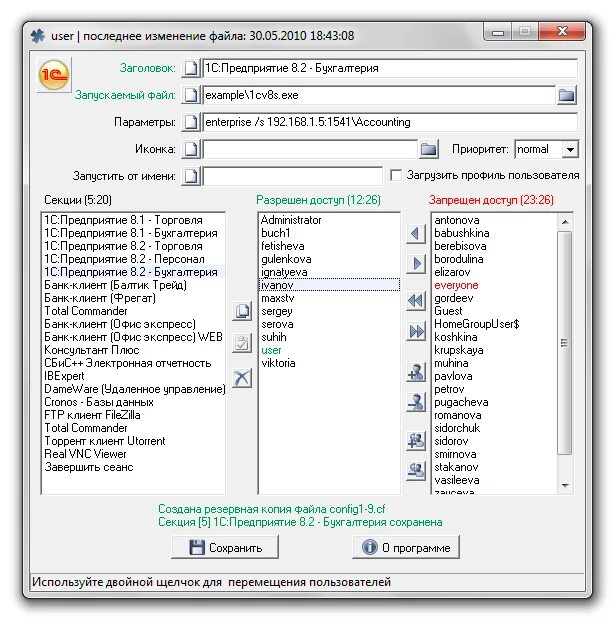
Task: Move all users right with double arrow
Action: [x=416, y=331]
